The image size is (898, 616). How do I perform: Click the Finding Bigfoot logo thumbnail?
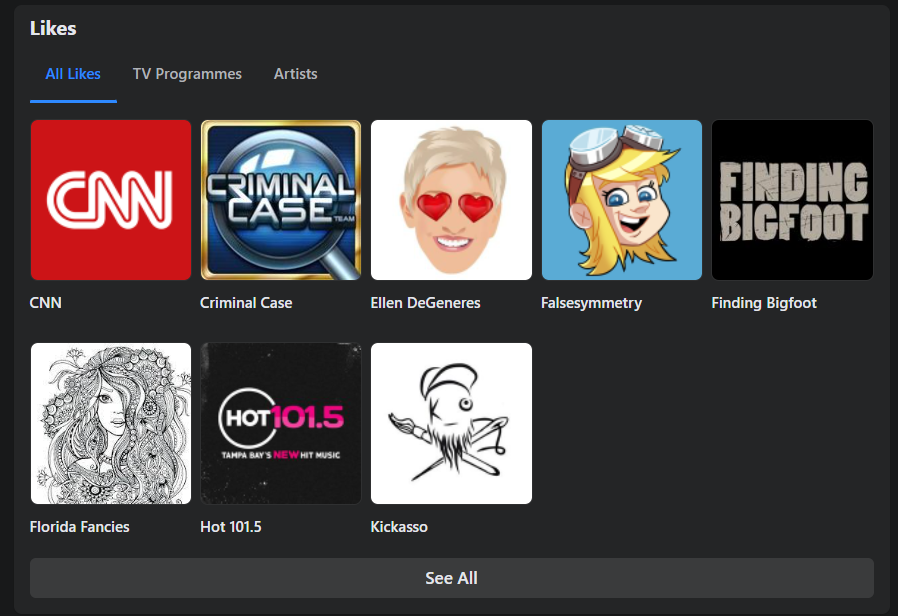pyautogui.click(x=793, y=200)
